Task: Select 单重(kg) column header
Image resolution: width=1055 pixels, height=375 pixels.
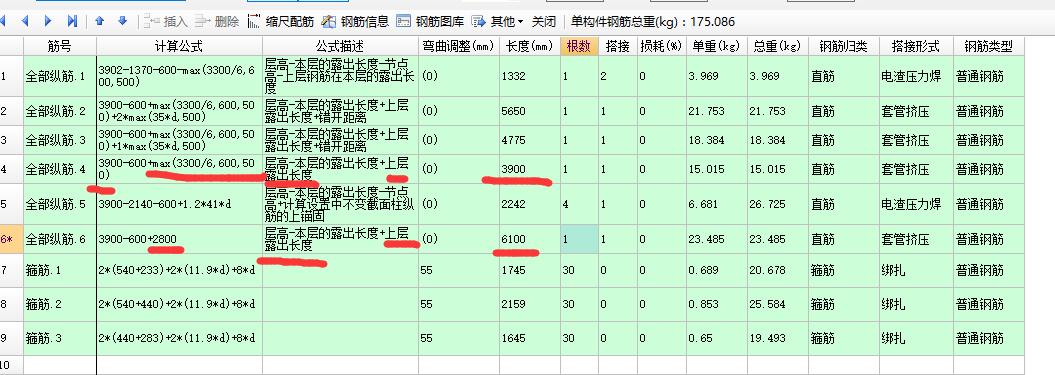Action: coord(716,46)
